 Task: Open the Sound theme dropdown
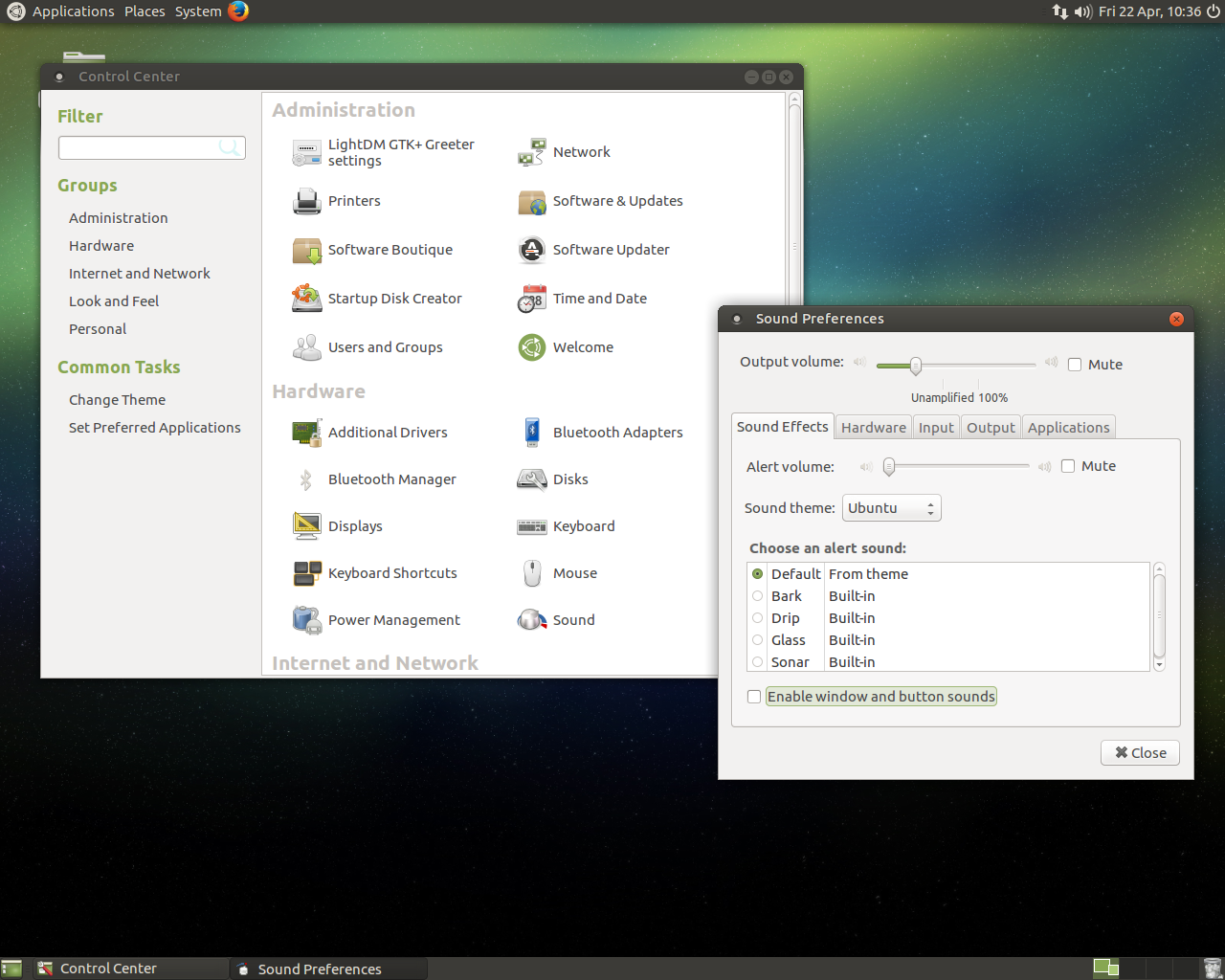[x=892, y=508]
